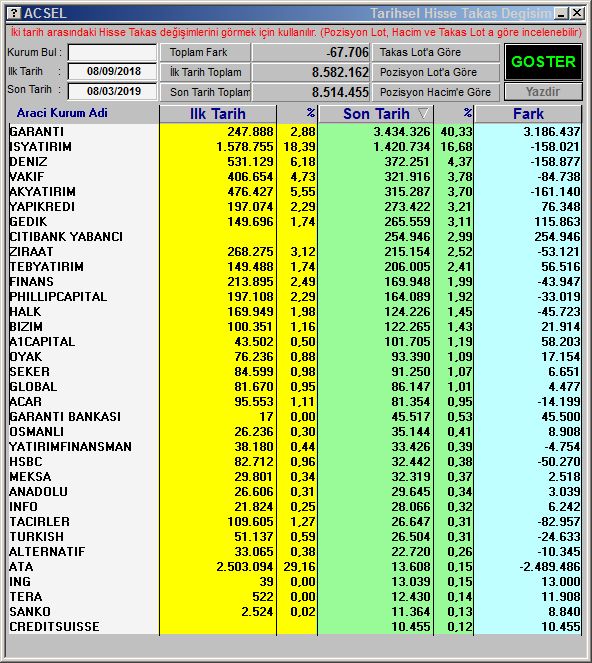Select the YAPIKREDI row name

tap(42, 207)
